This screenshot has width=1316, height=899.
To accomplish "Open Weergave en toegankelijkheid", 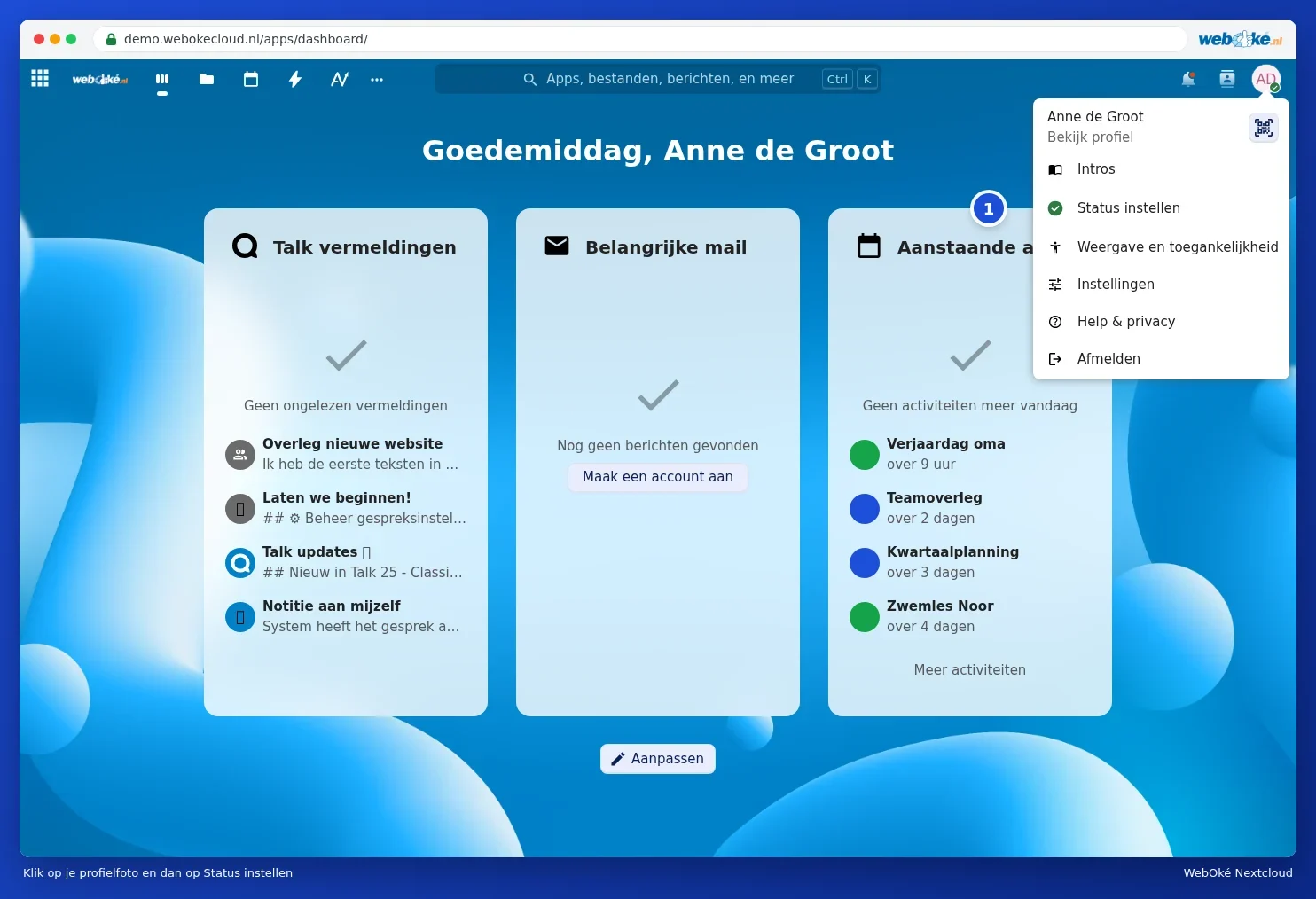I will coord(1161,247).
